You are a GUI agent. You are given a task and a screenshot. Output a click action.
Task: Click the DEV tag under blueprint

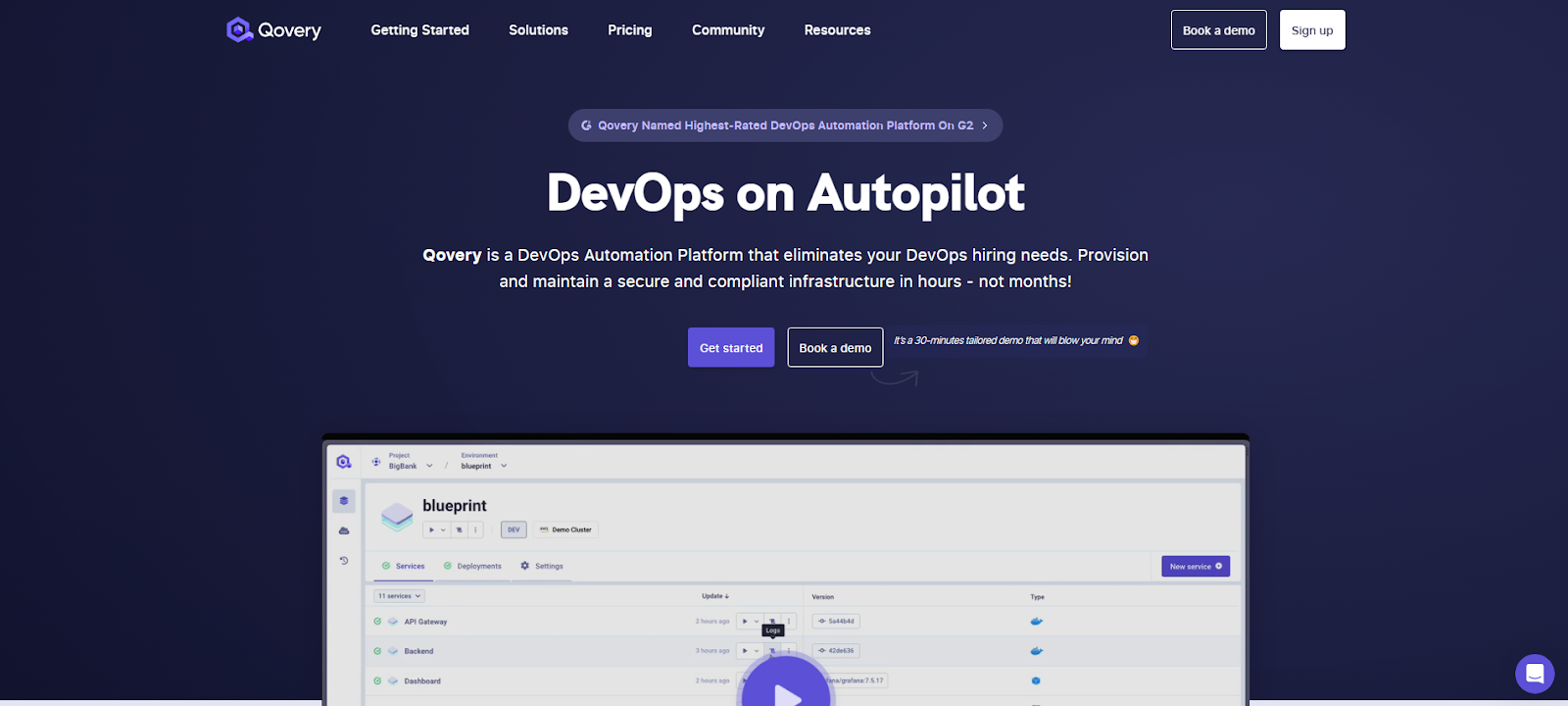click(514, 529)
